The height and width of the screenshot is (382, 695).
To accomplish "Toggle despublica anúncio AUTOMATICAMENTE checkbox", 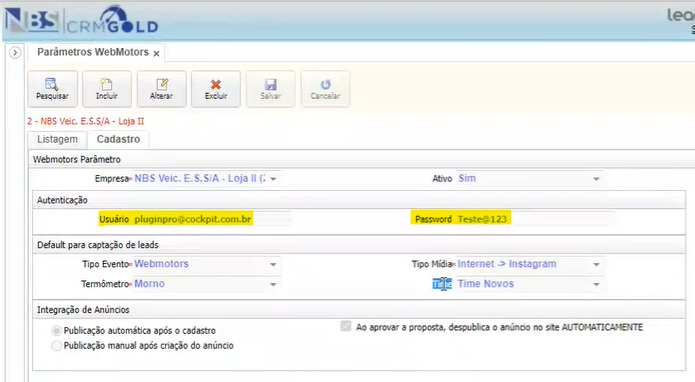I will 346,327.
